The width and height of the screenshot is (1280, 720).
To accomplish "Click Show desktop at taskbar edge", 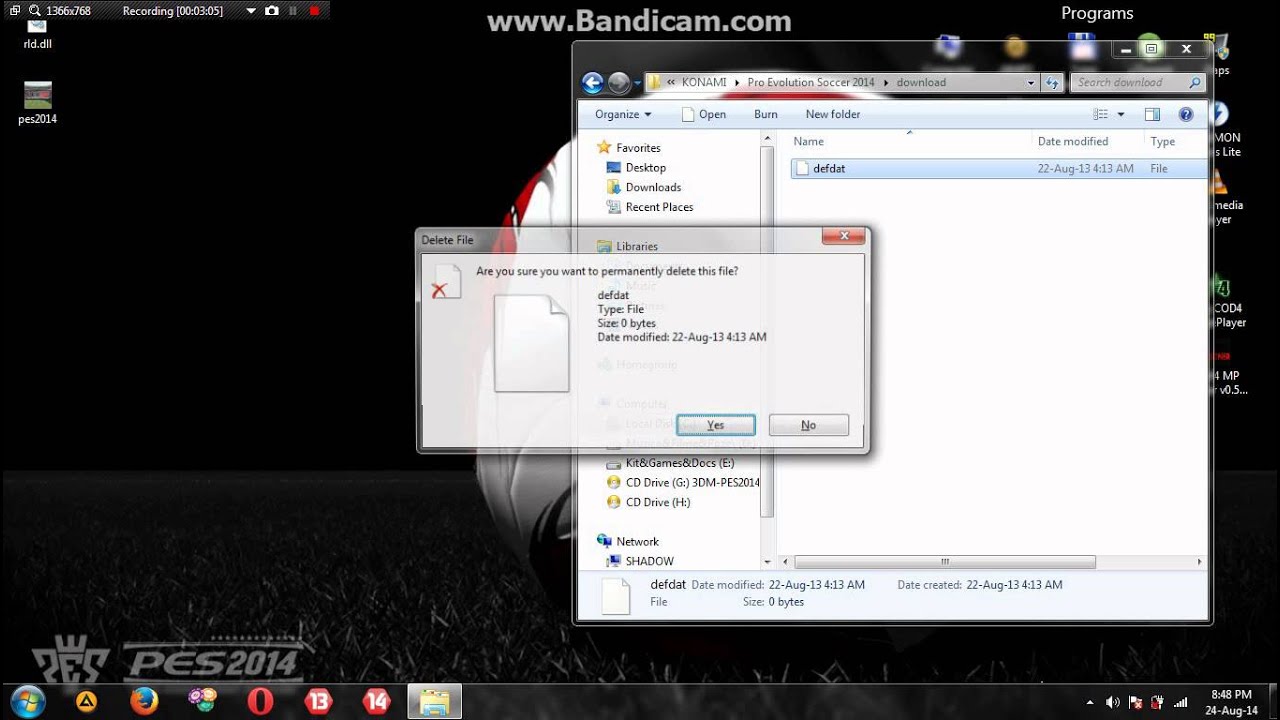I will [x=1272, y=702].
